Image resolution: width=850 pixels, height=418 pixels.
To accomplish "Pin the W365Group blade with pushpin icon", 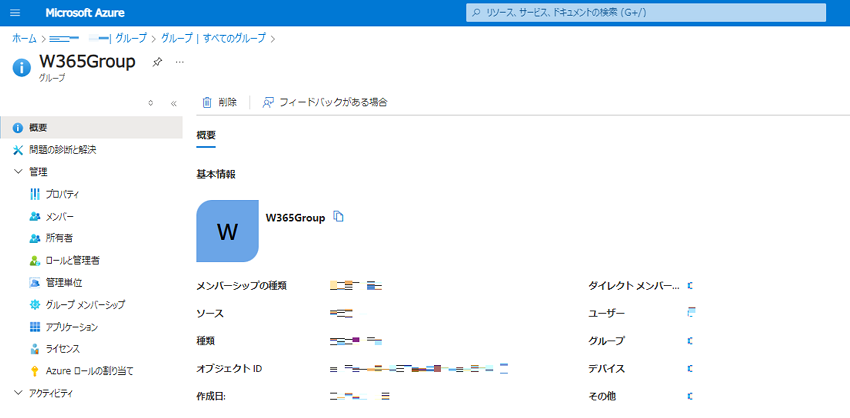I will pyautogui.click(x=157, y=62).
